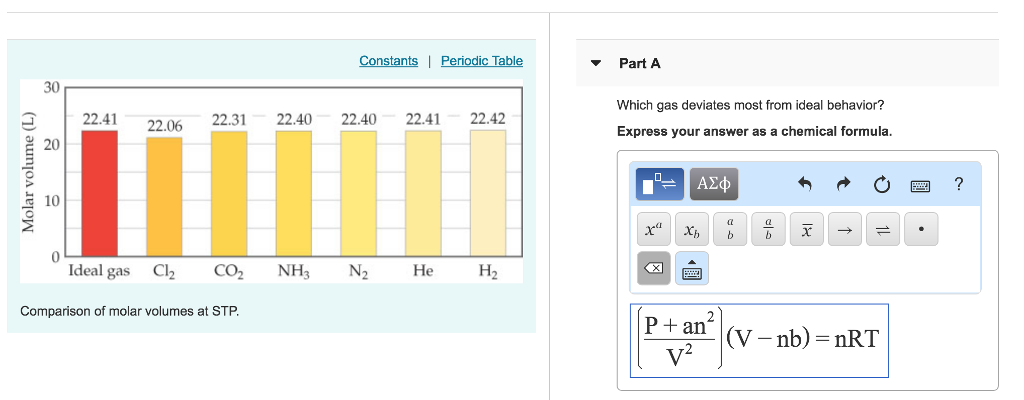This screenshot has height=400, width=1024.
Task: Open help via the question mark
Action: point(958,184)
